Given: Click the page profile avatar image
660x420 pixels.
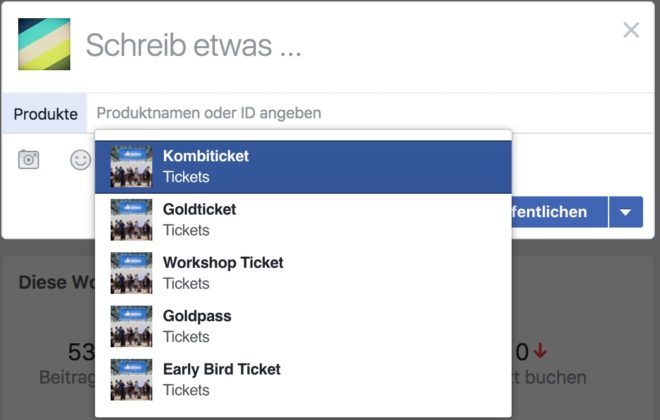Looking at the screenshot, I should point(44,44).
